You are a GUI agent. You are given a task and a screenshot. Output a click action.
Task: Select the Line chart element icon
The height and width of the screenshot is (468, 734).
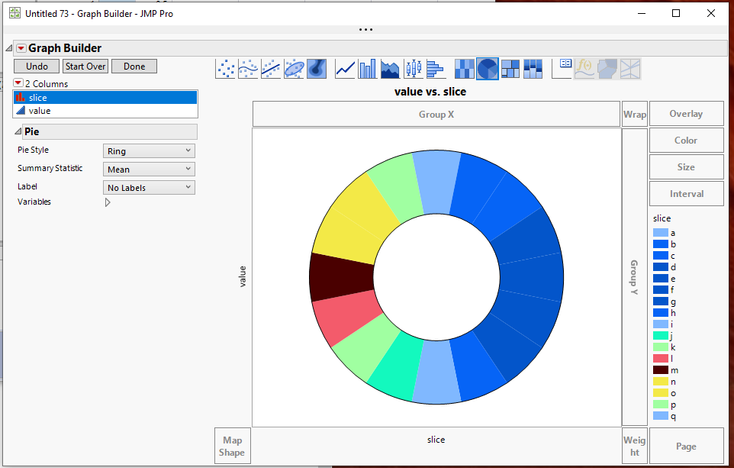(x=345, y=69)
